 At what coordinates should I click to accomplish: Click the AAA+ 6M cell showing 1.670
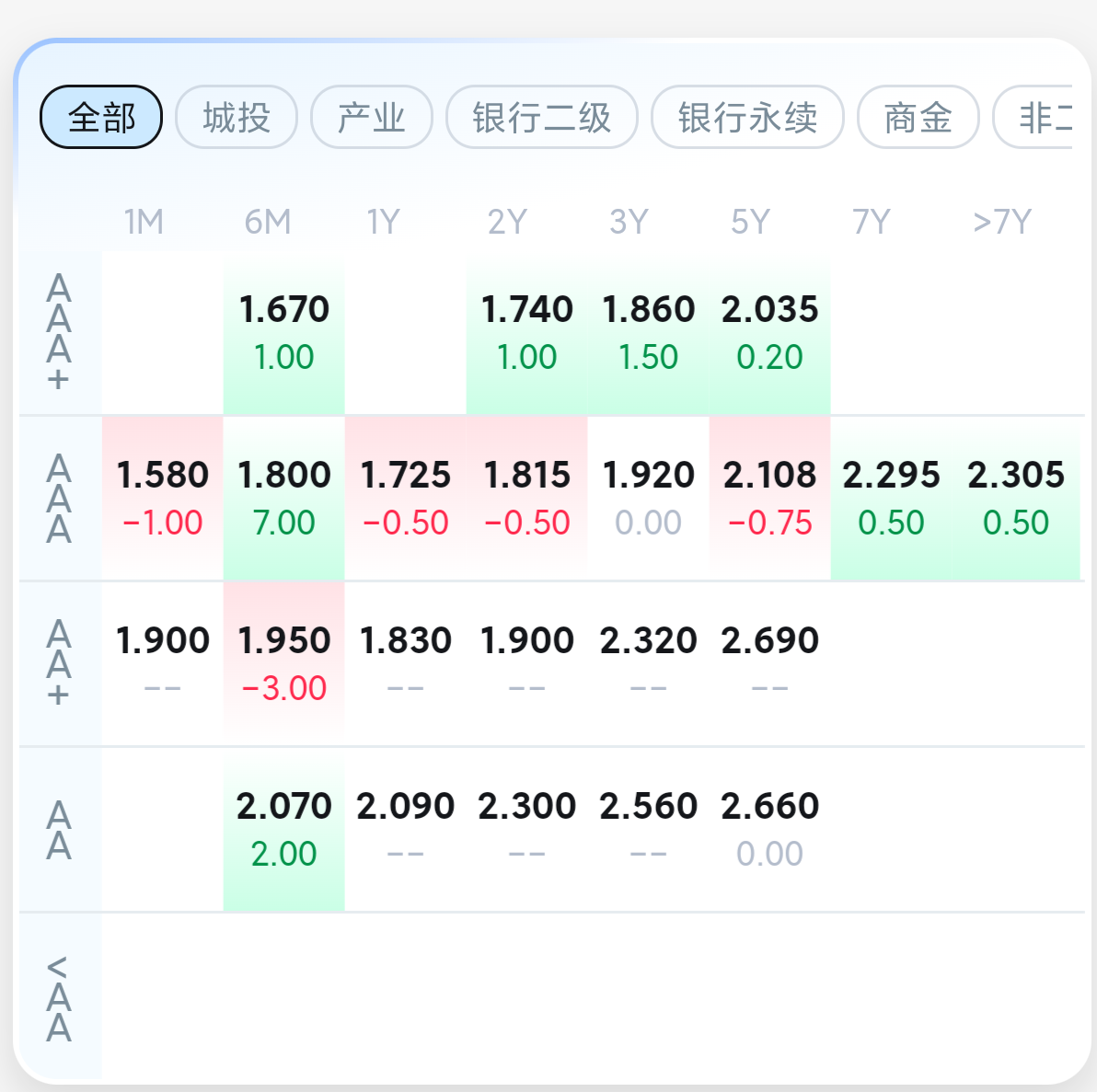[x=283, y=333]
